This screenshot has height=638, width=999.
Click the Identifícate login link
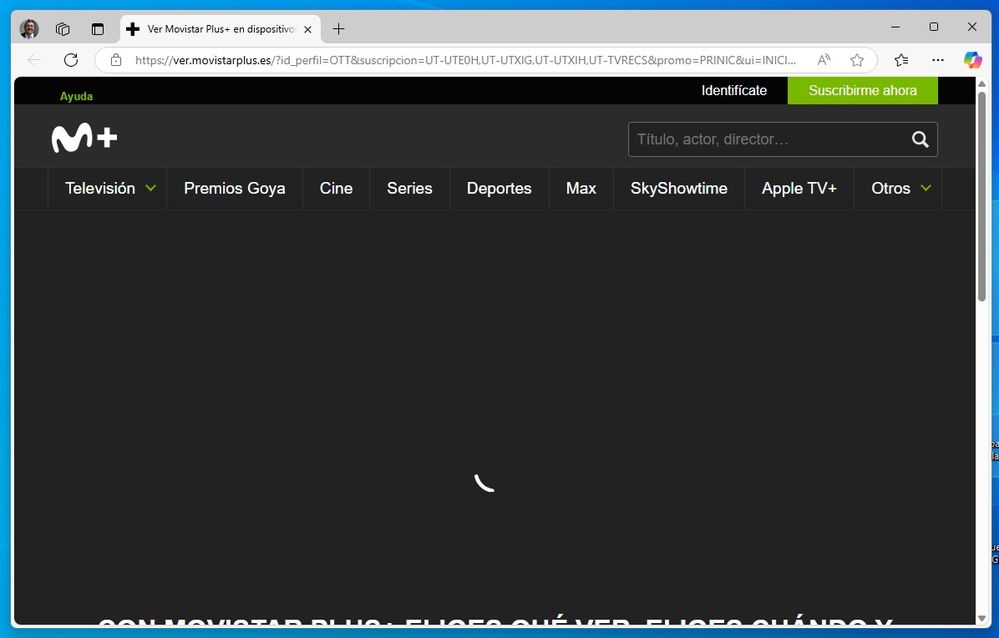point(734,90)
